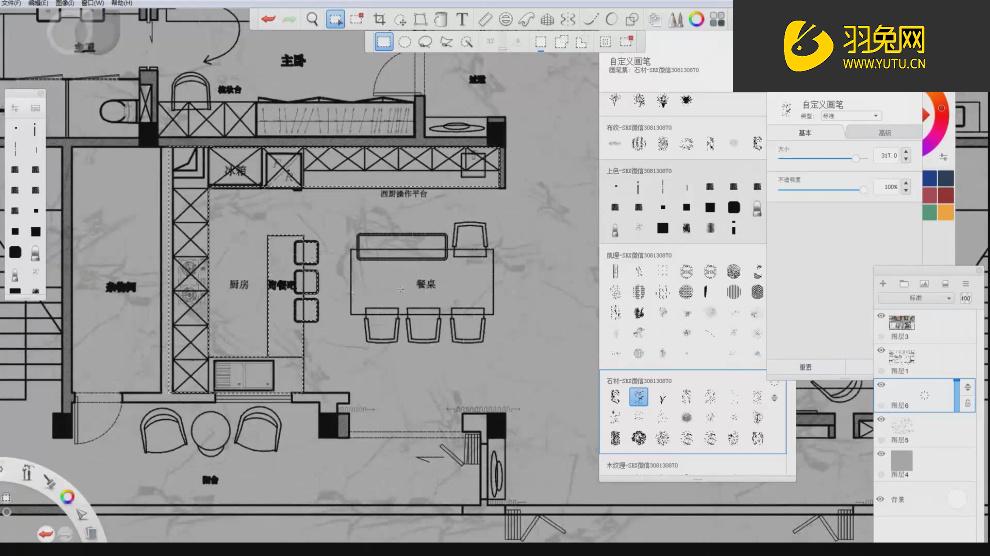This screenshot has height=556, width=990.
Task: Choose Magic Wand selection in sub-toolbar
Action: pyautogui.click(x=467, y=42)
